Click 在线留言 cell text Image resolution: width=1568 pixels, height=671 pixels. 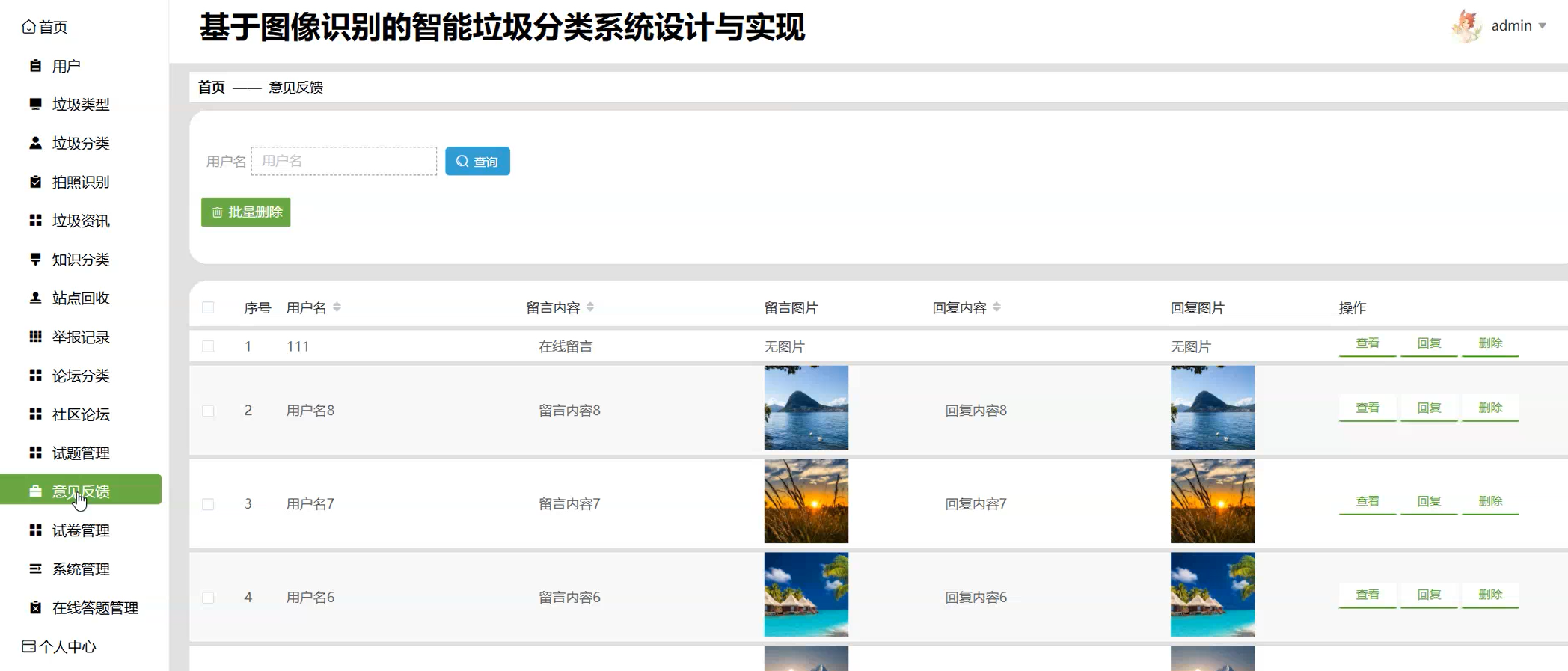click(566, 346)
